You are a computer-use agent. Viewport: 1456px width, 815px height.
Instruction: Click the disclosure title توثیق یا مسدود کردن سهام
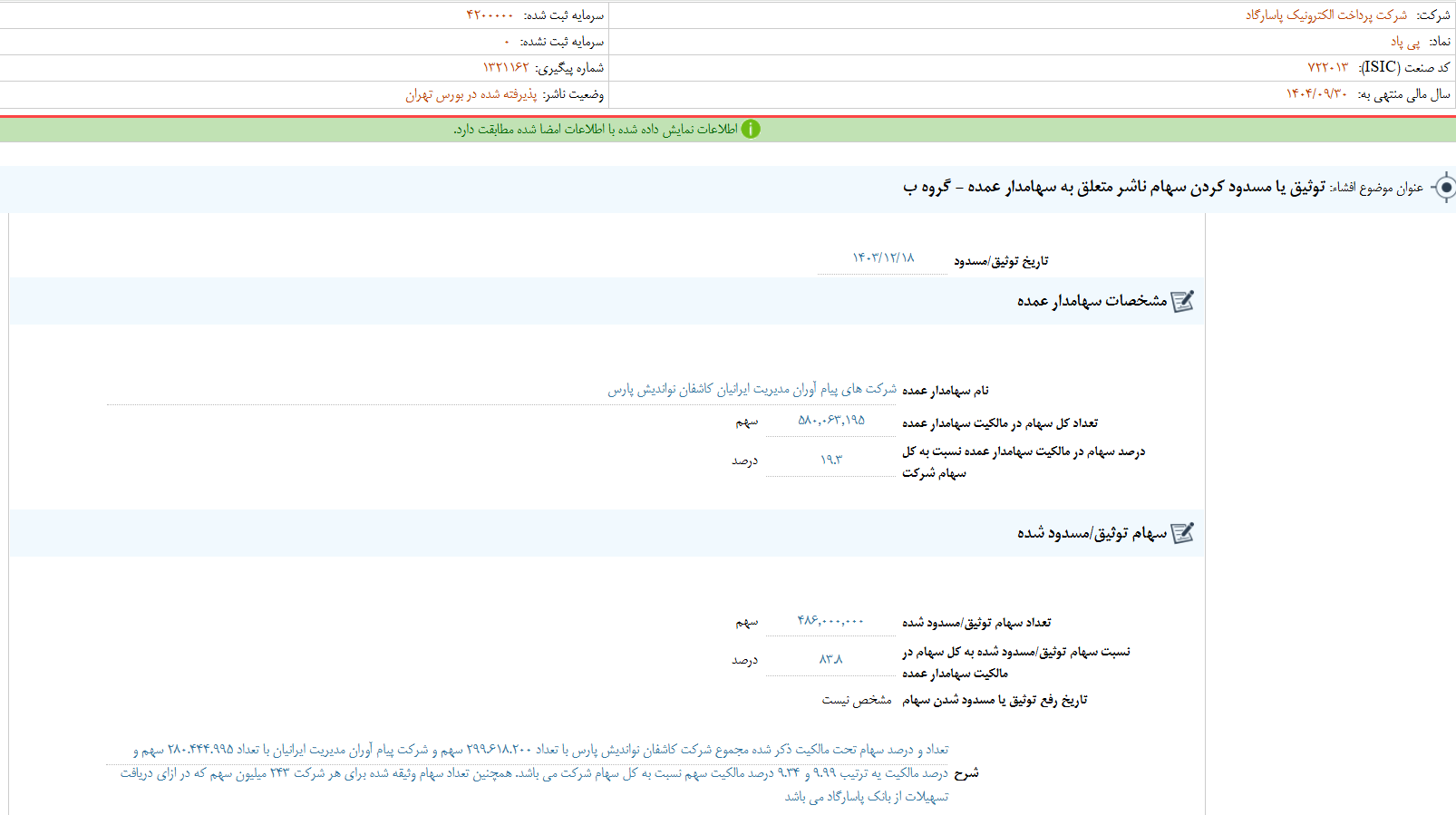pos(1115,188)
